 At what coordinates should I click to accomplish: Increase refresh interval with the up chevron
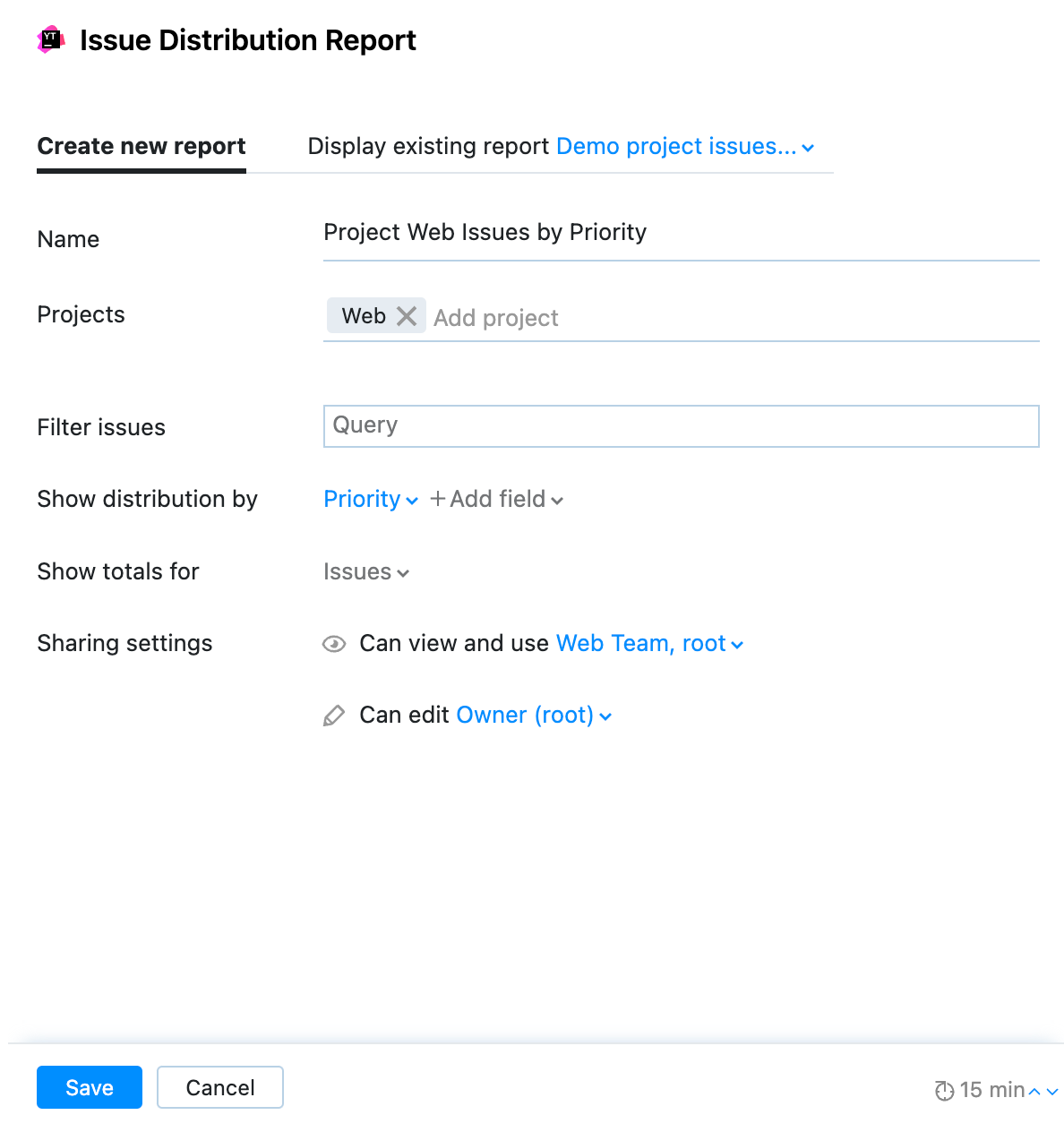coord(1034,1091)
